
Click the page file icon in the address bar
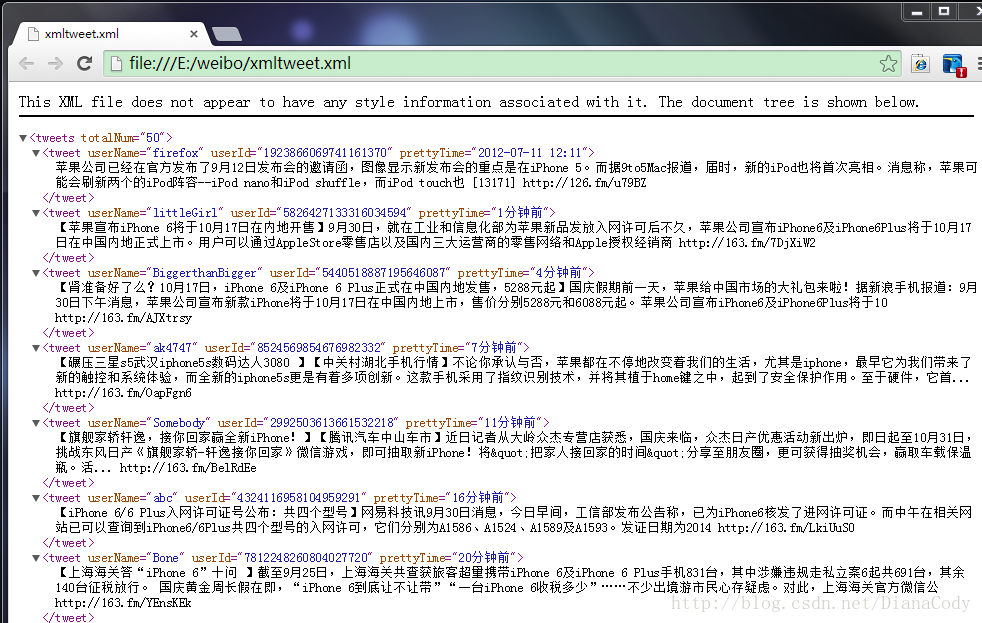[115, 63]
